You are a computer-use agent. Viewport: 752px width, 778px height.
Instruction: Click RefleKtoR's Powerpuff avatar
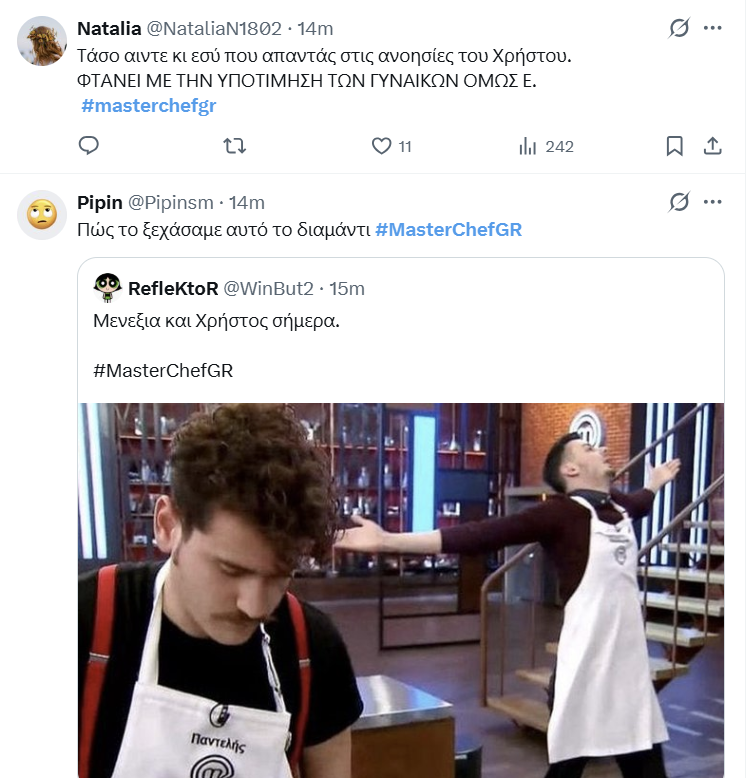(108, 288)
